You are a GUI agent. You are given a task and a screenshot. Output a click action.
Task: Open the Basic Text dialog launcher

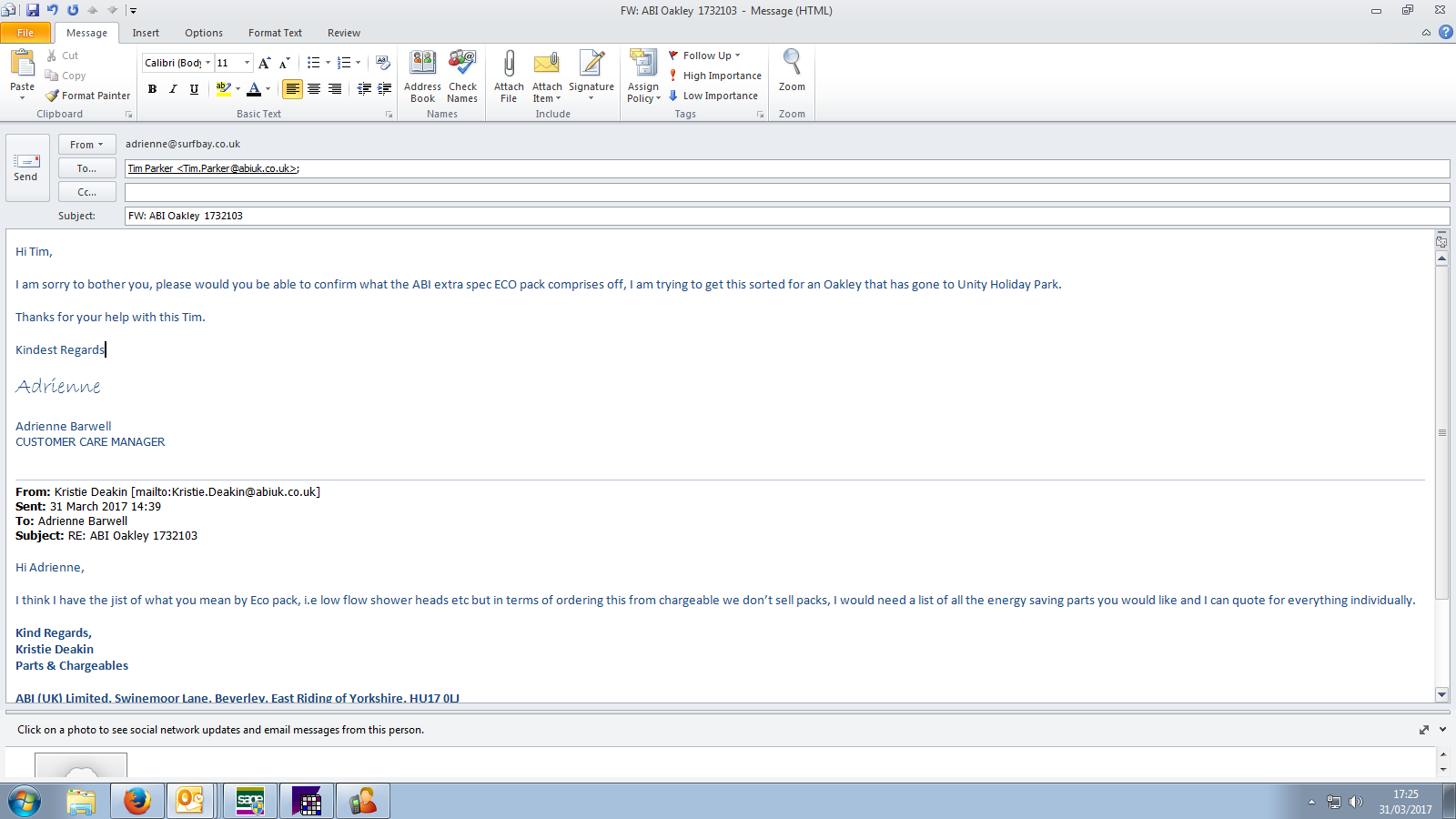pos(389,115)
